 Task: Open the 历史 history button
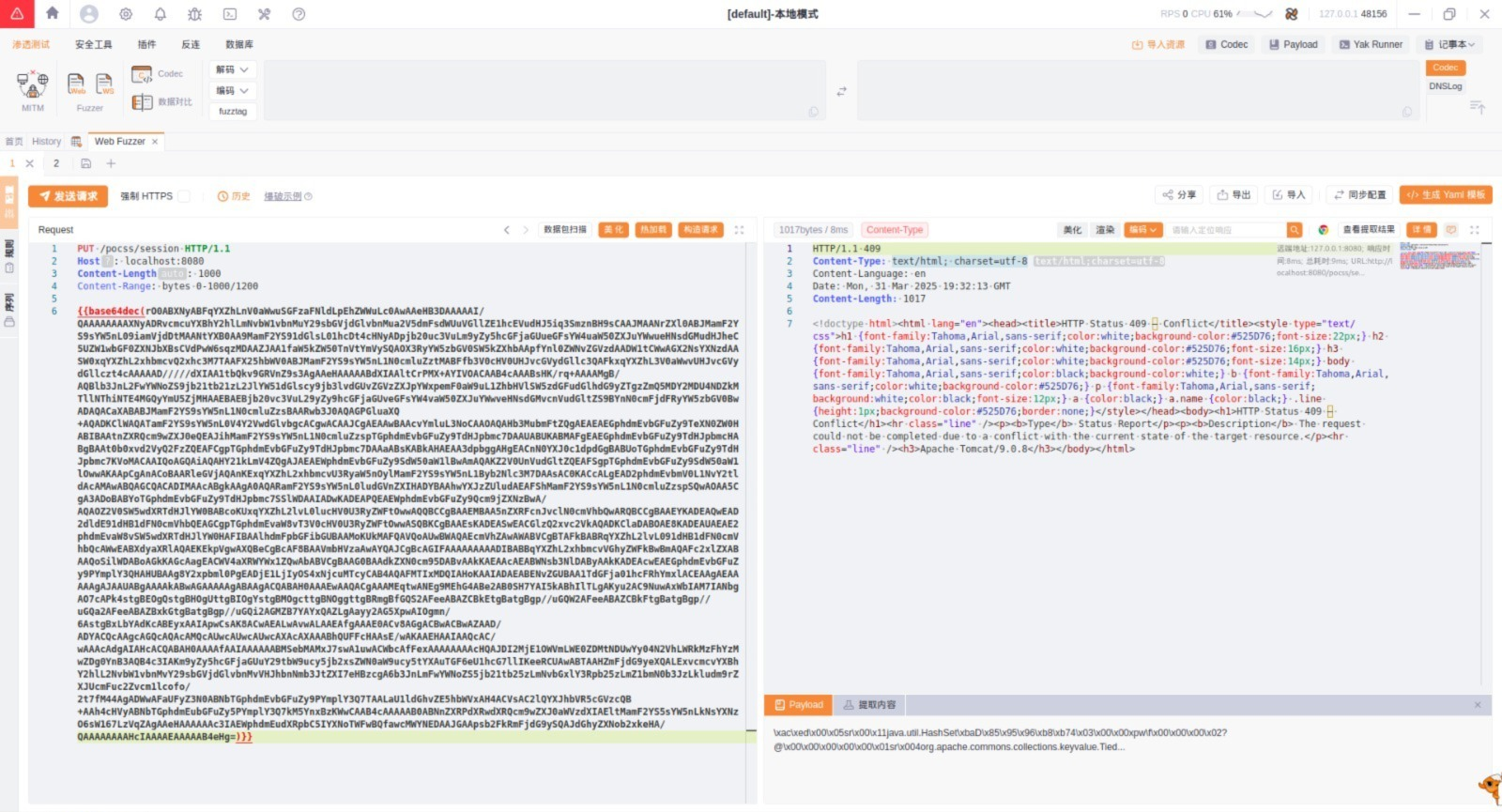(x=234, y=196)
